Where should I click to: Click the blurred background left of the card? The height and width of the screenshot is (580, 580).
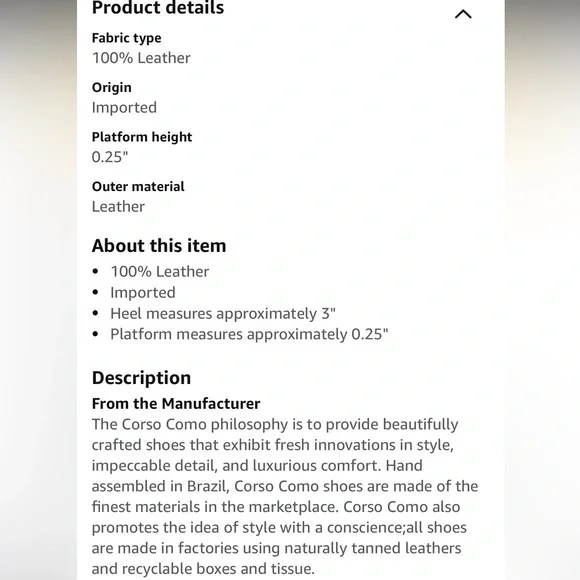click(38, 290)
